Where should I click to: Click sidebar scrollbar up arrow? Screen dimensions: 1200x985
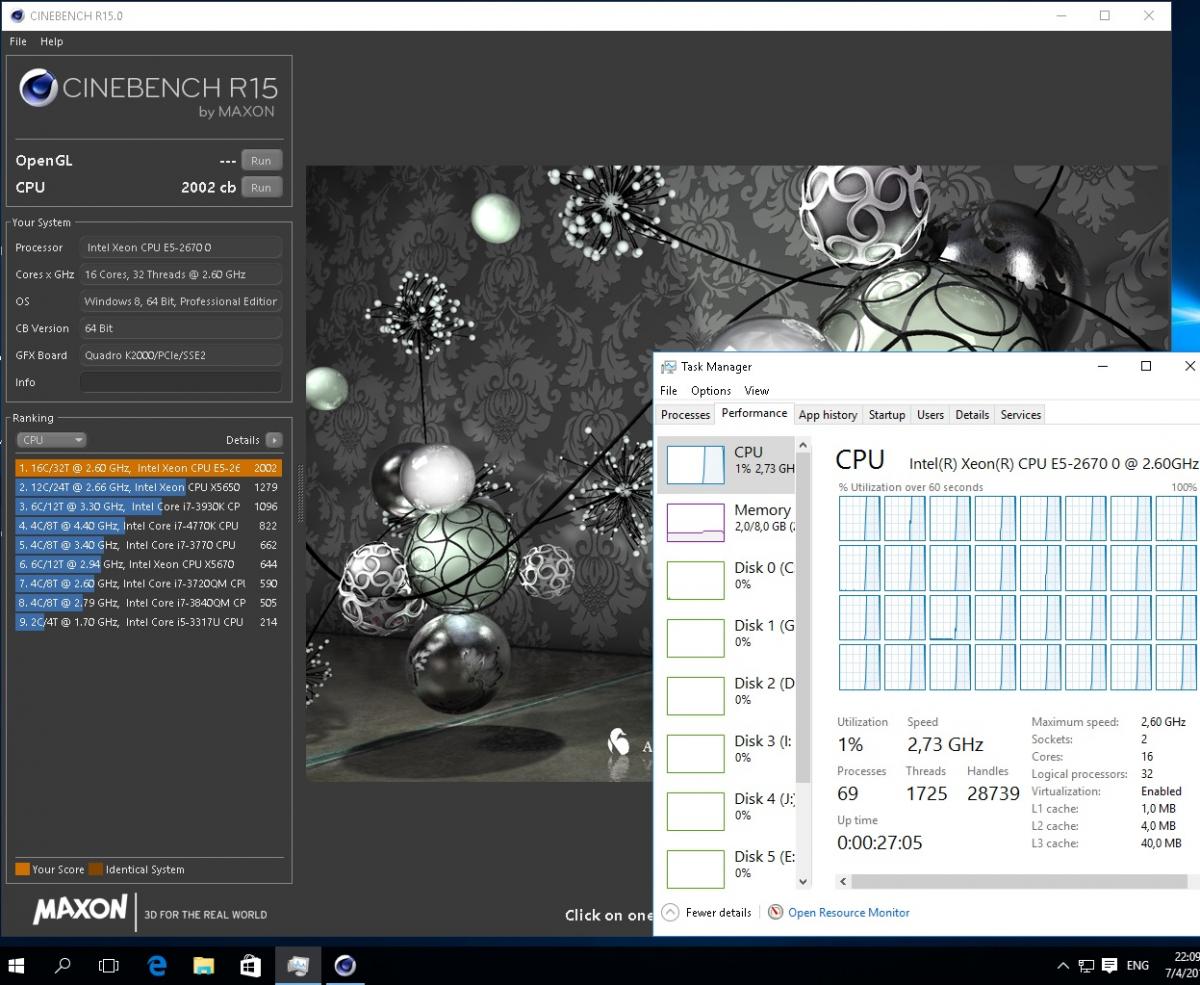(x=802, y=445)
